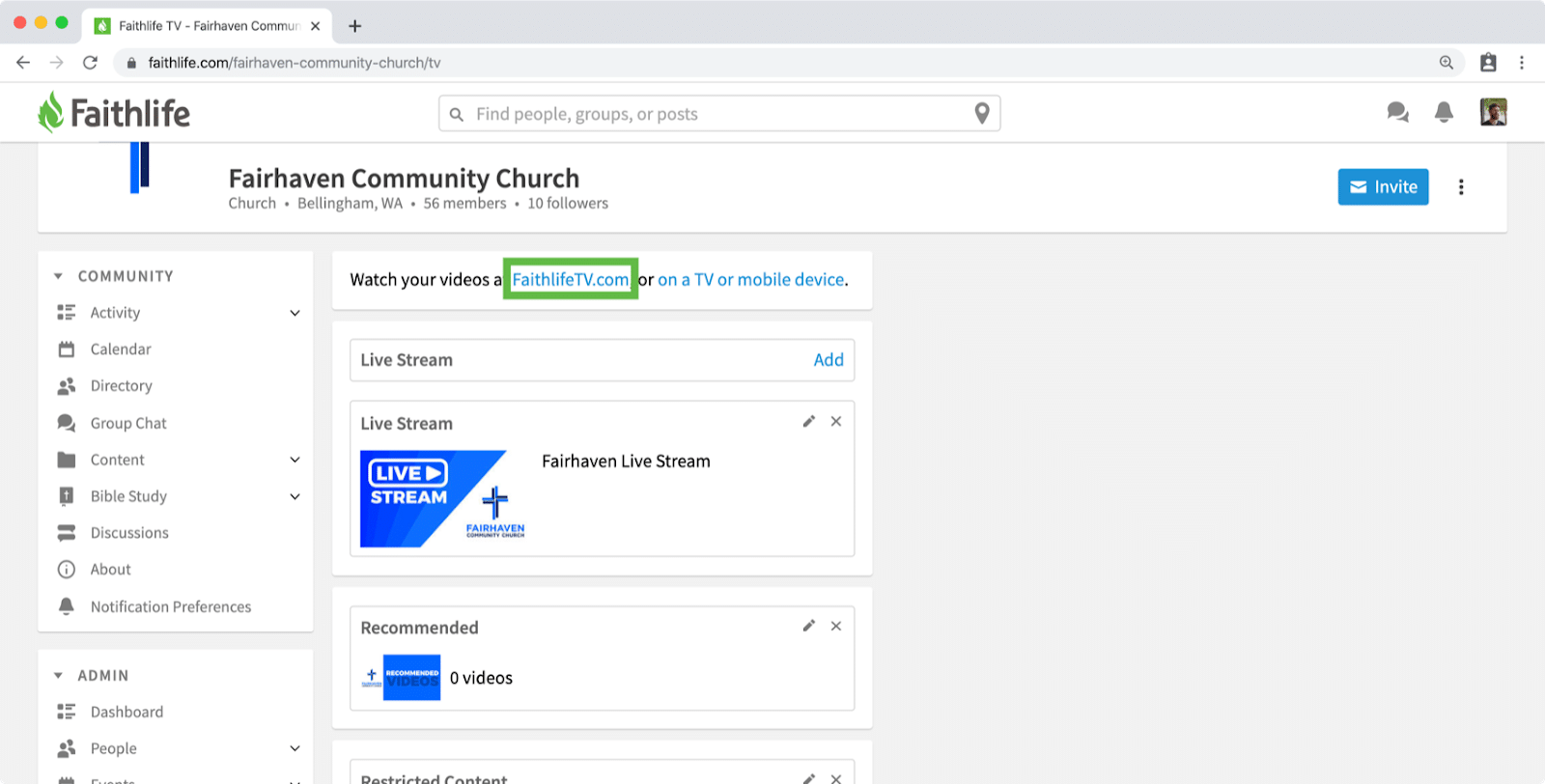This screenshot has width=1545, height=784.
Task: Expand the Activity submenu chevron
Action: [295, 313]
